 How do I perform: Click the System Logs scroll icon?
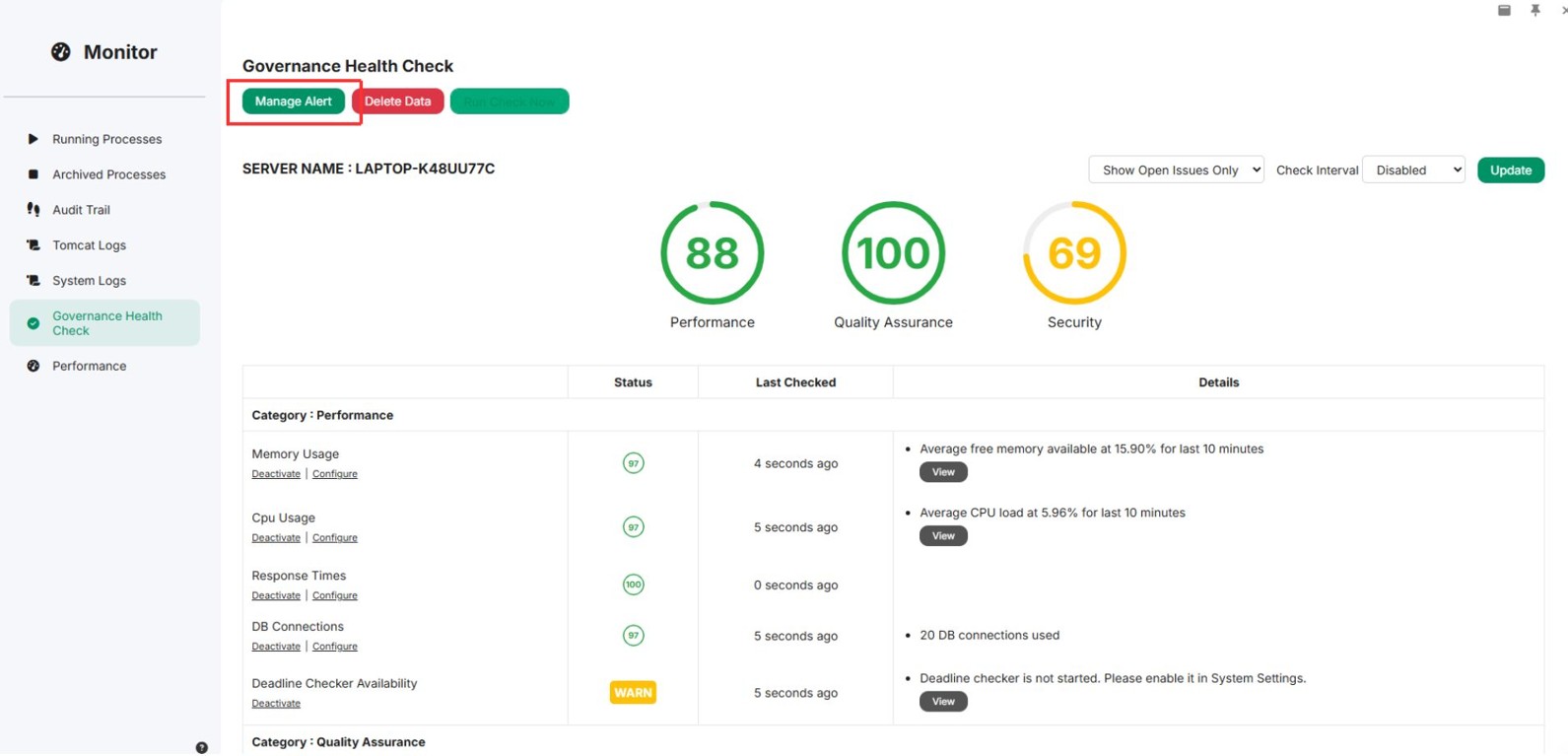pyautogui.click(x=34, y=281)
